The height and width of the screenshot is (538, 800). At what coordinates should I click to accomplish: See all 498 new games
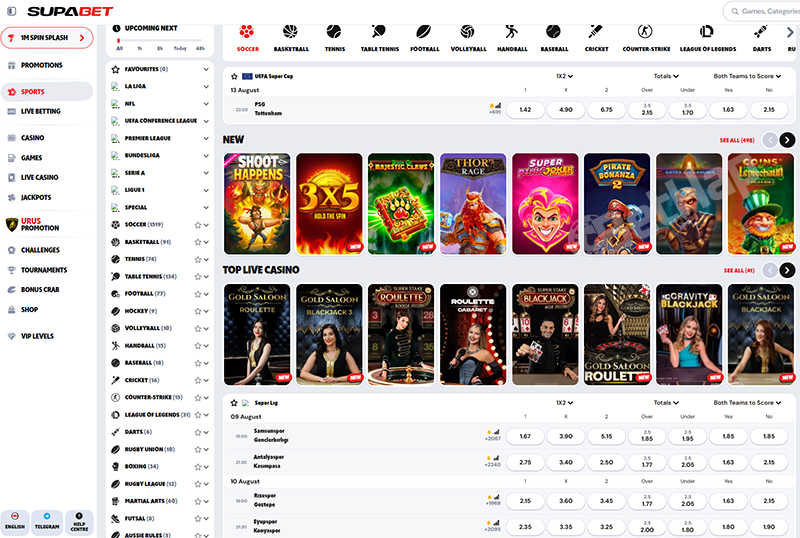tap(737, 140)
